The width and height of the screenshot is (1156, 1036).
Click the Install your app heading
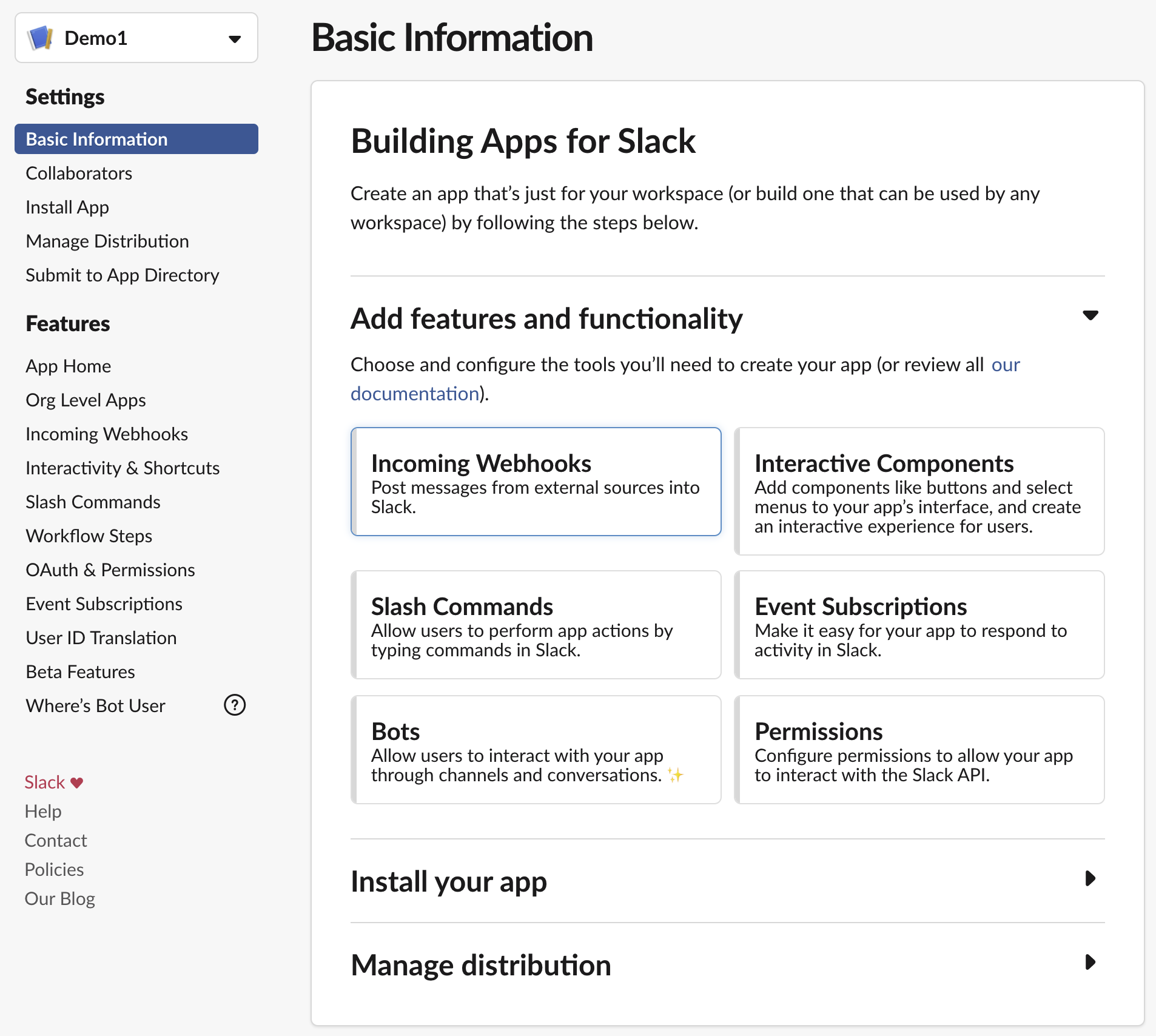click(449, 882)
